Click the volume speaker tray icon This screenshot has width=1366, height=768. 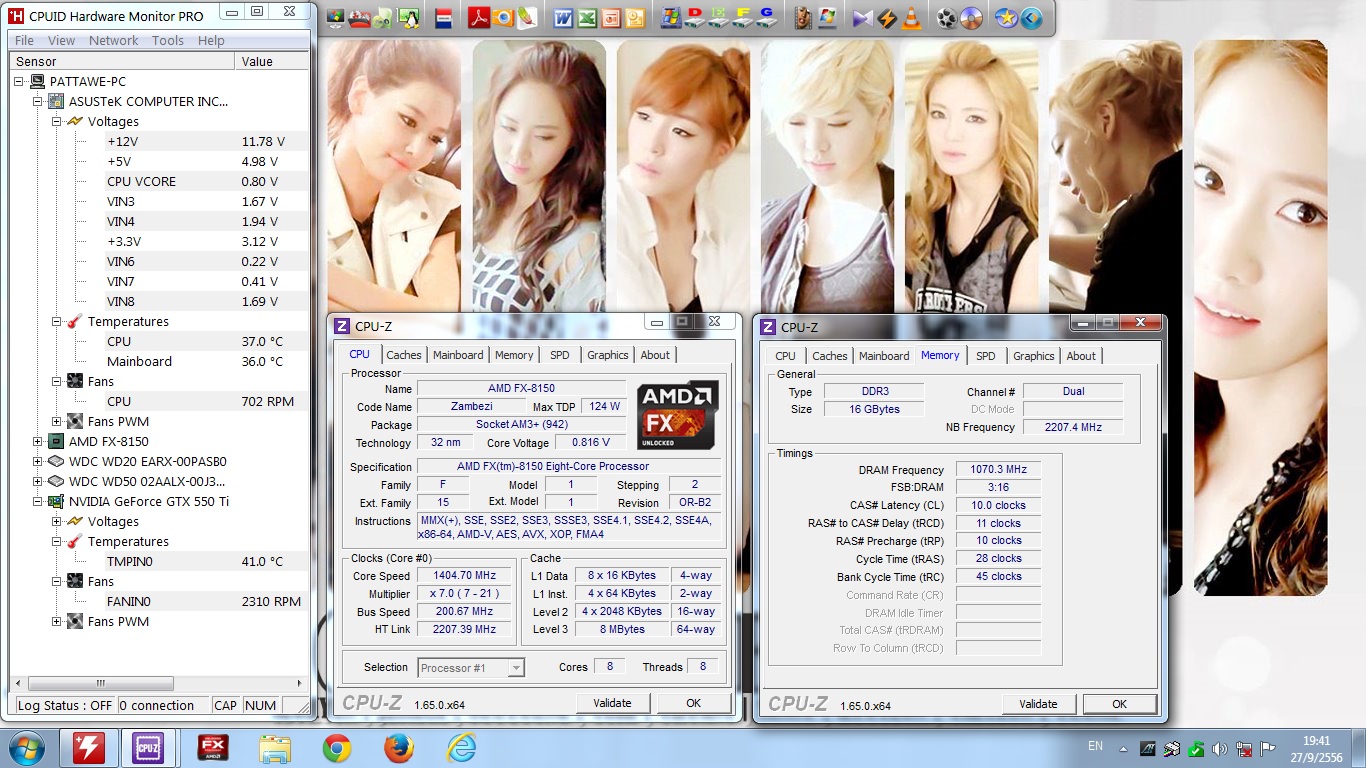tap(1220, 748)
